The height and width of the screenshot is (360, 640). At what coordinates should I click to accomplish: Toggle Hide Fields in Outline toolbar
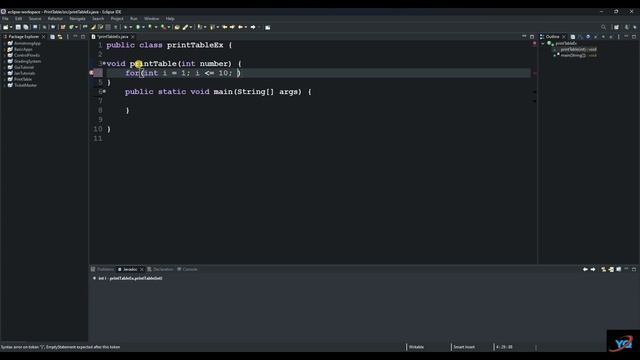pyautogui.click(x=588, y=37)
